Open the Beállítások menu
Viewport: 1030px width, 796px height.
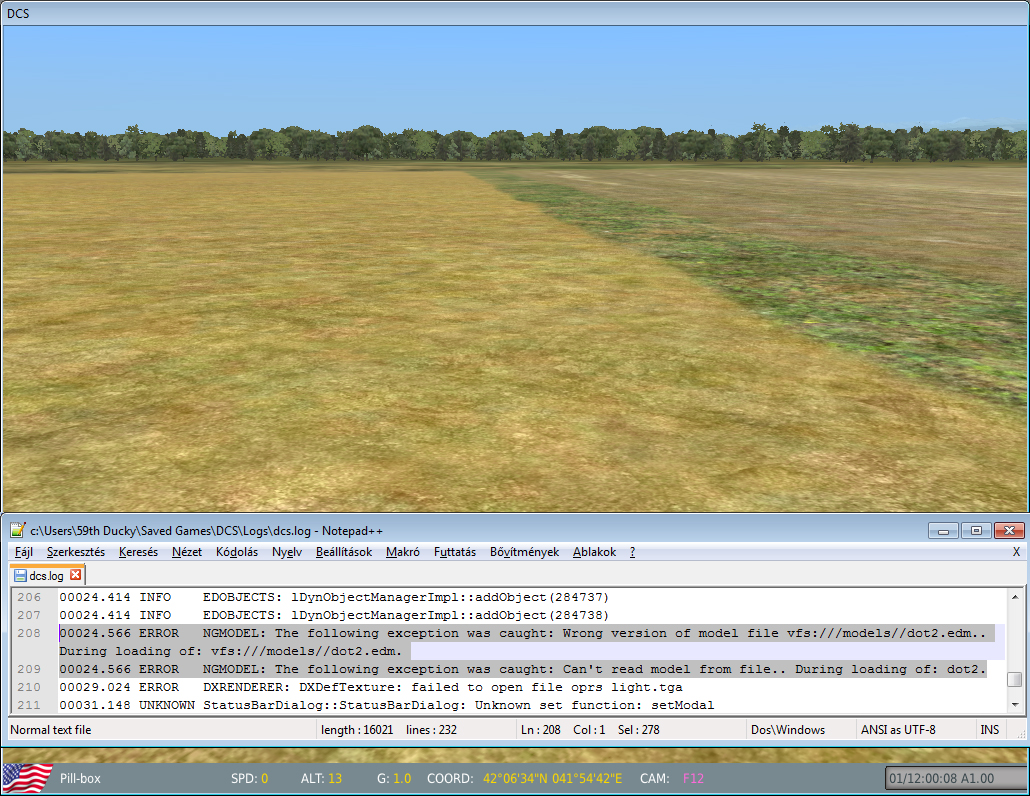(x=344, y=552)
